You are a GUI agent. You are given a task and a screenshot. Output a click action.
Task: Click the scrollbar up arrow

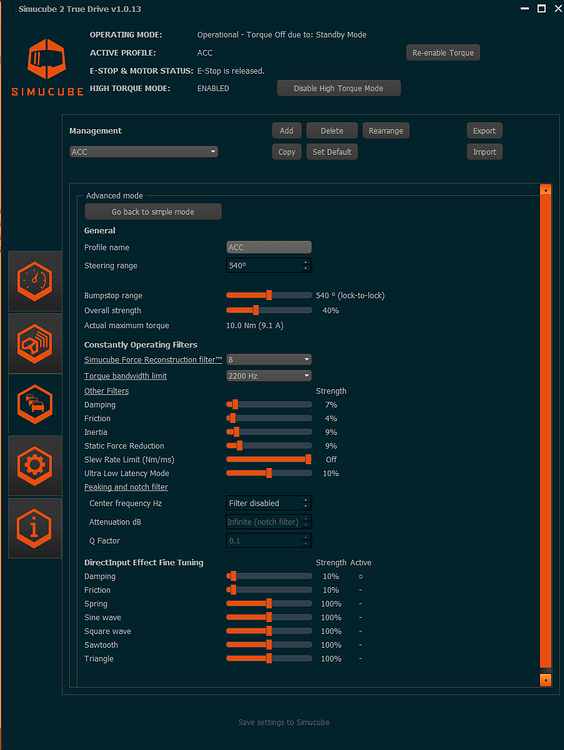point(545,190)
